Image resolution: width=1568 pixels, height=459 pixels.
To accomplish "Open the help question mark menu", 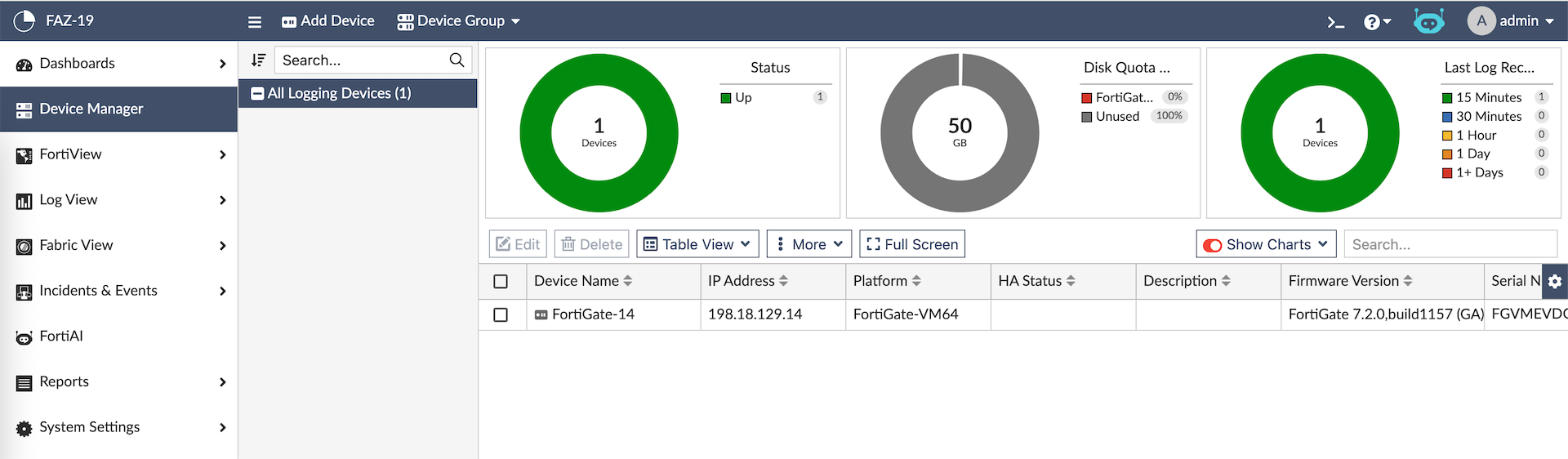I will pos(1376,22).
